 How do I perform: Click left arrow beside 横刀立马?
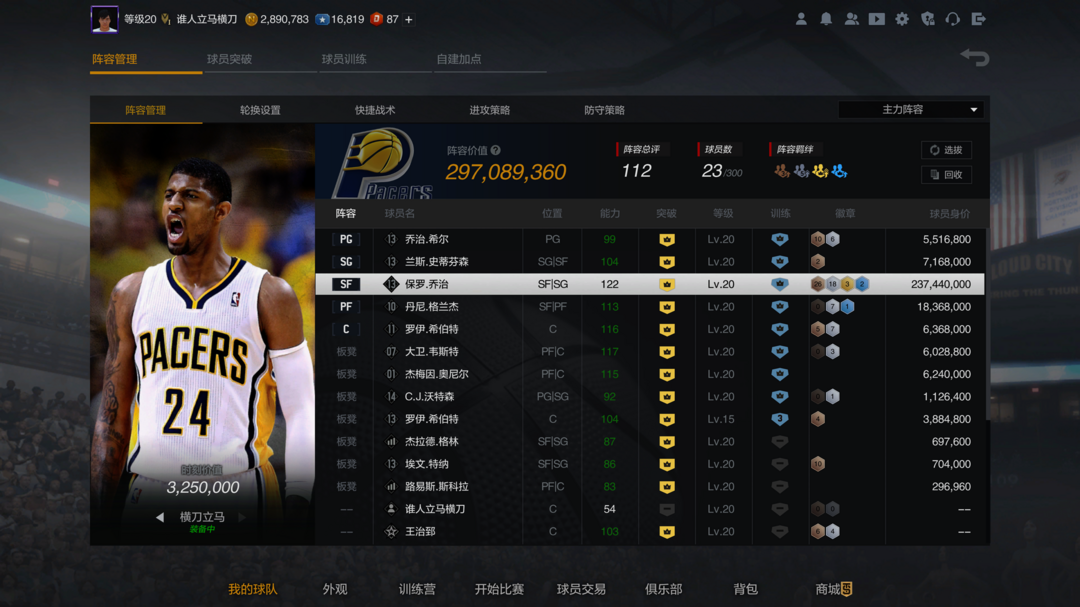tap(160, 517)
